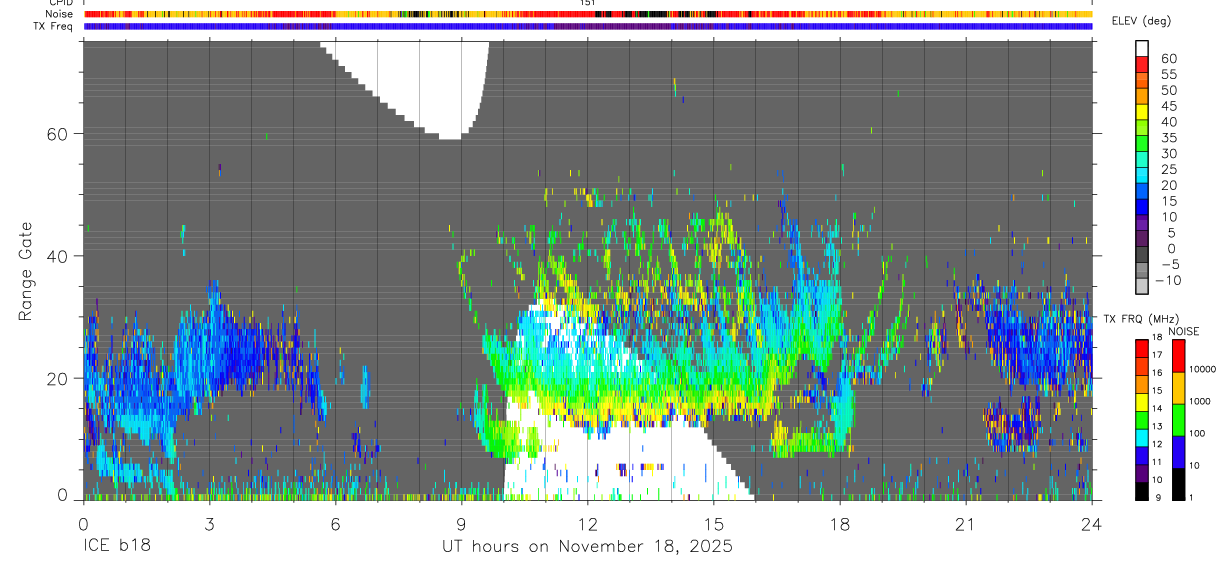
Task: Click the red-yellow Noise strip above the plot
Action: [588, 14]
